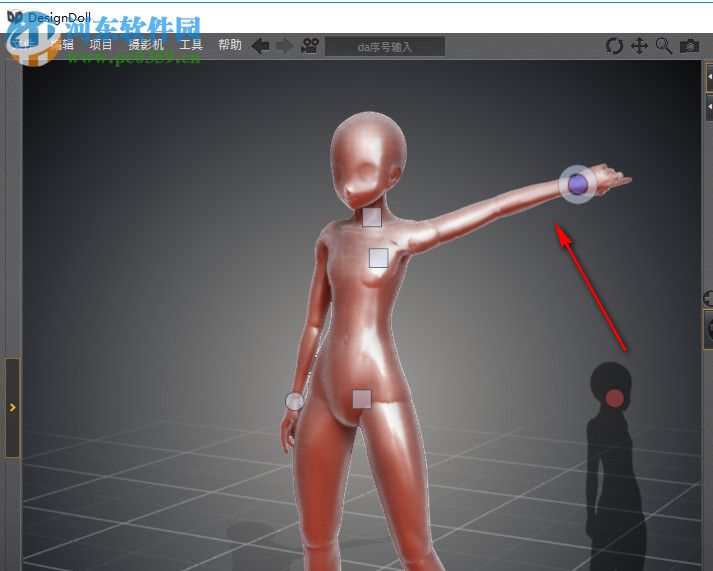Viewport: 713px width, 571px height.
Task: Select the right wrist round controller
Action: pos(294,401)
